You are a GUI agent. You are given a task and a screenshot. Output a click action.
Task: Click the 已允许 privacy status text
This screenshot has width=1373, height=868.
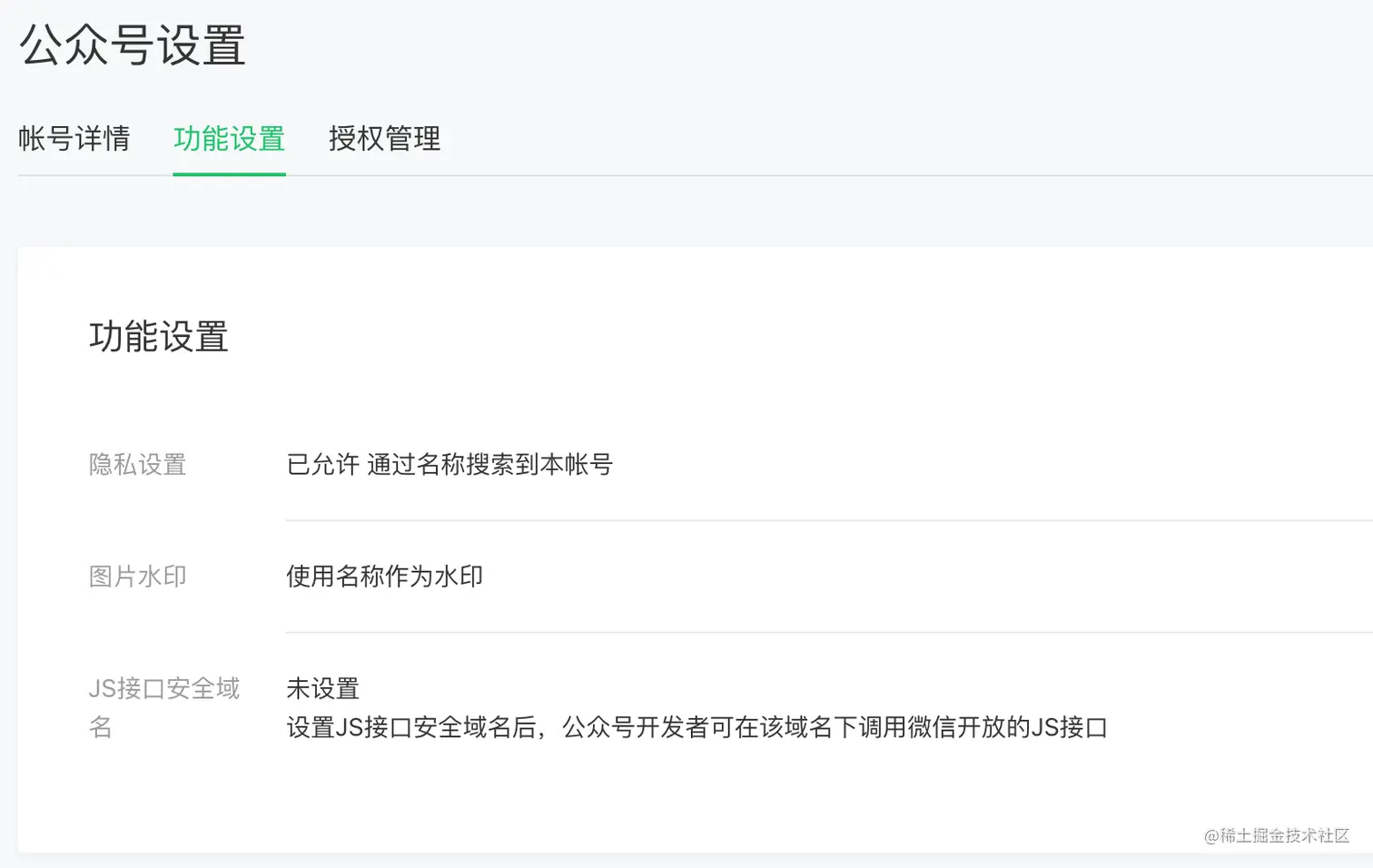click(x=323, y=465)
